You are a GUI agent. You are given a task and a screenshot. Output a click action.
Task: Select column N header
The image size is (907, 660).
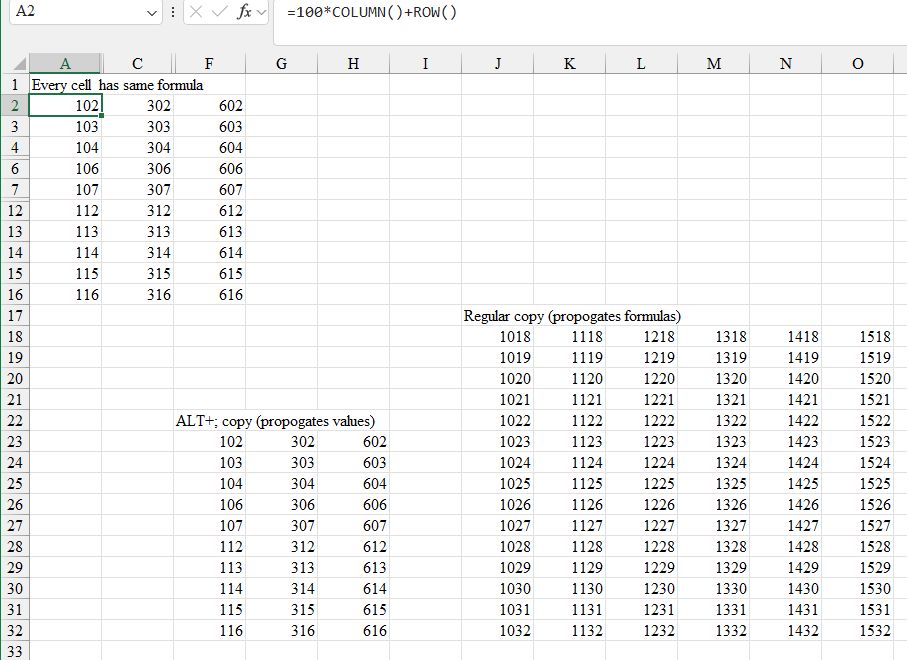786,64
